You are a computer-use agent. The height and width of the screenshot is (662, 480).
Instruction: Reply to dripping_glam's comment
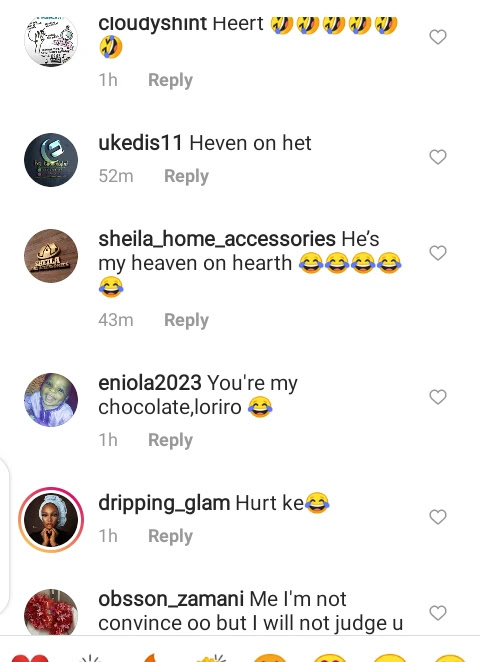click(x=171, y=536)
